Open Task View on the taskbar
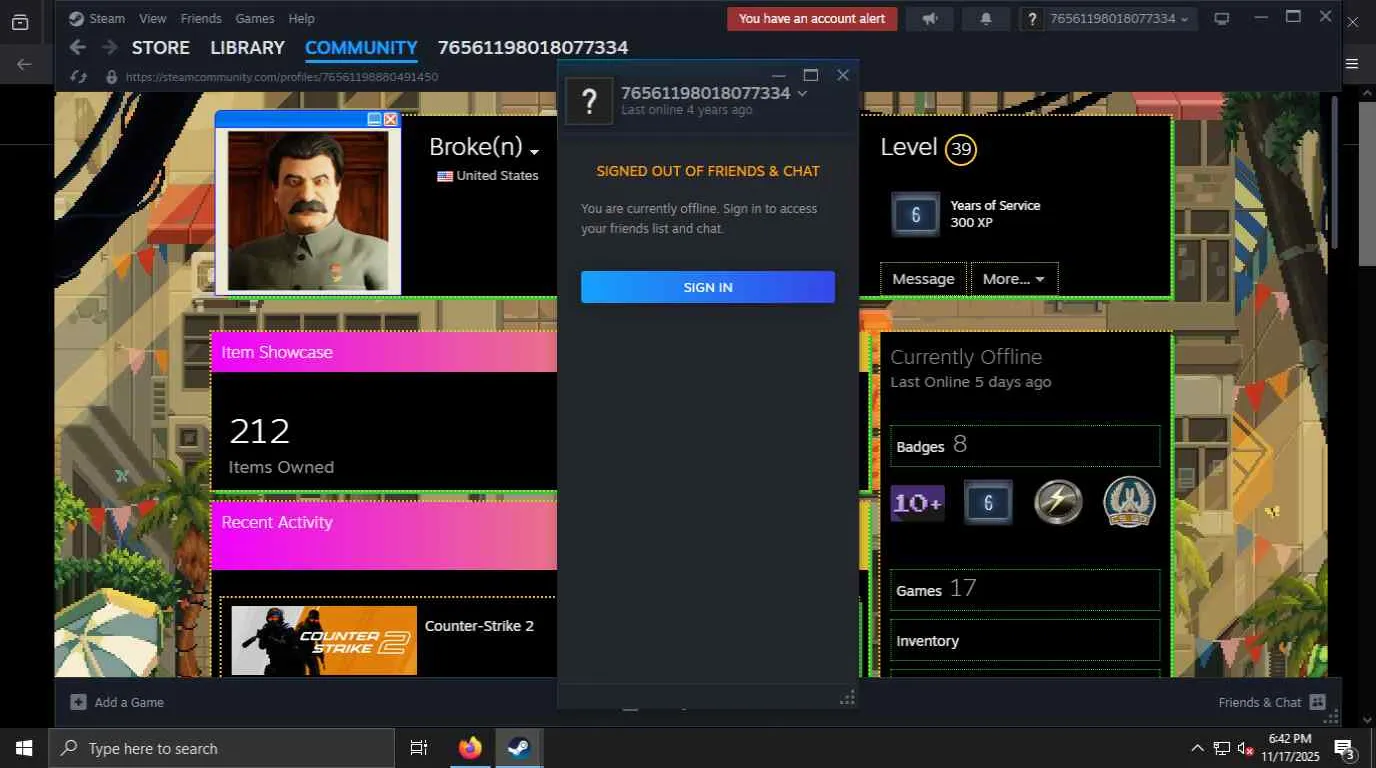This screenshot has height=768, width=1376. tap(419, 748)
